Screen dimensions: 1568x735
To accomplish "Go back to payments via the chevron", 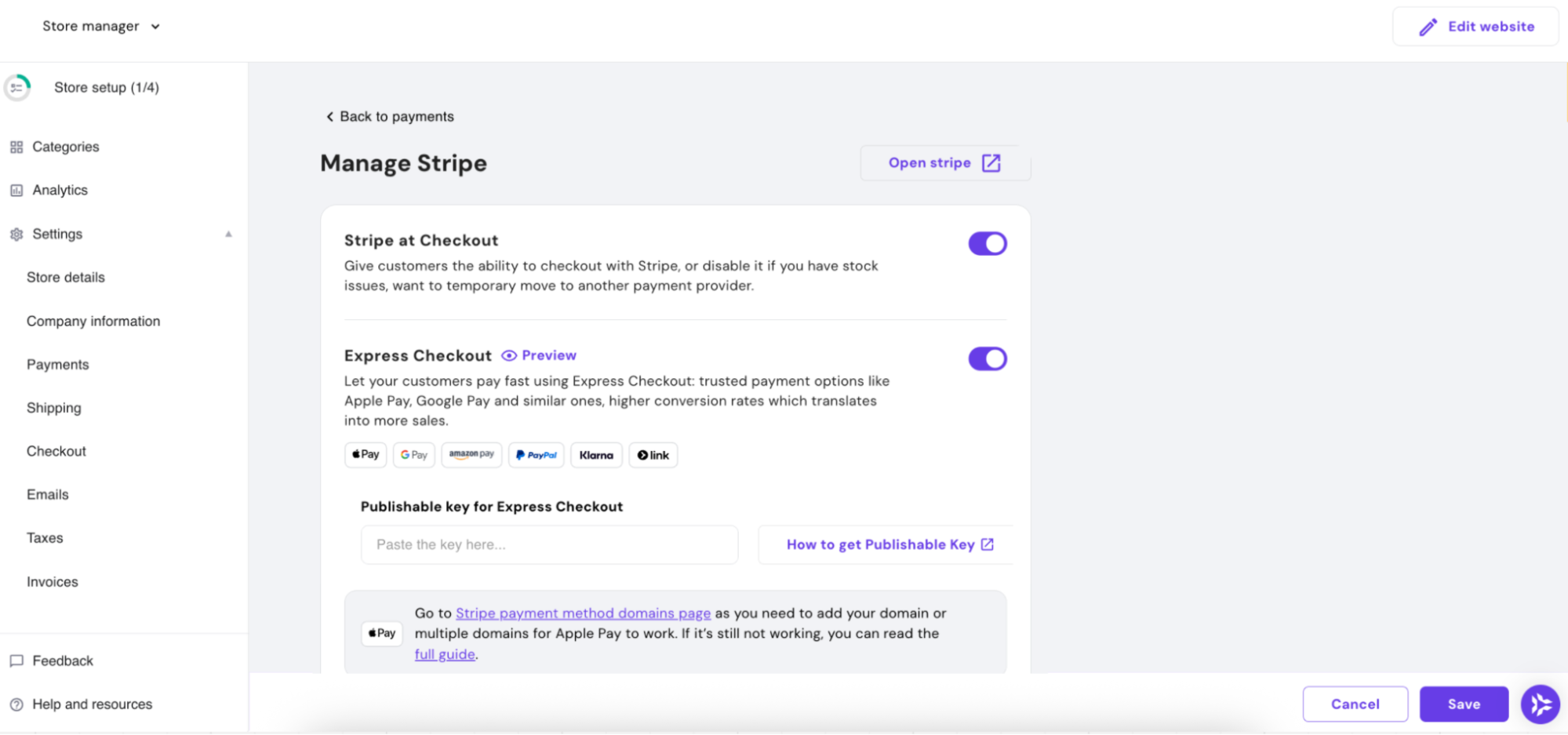I will pos(330,117).
